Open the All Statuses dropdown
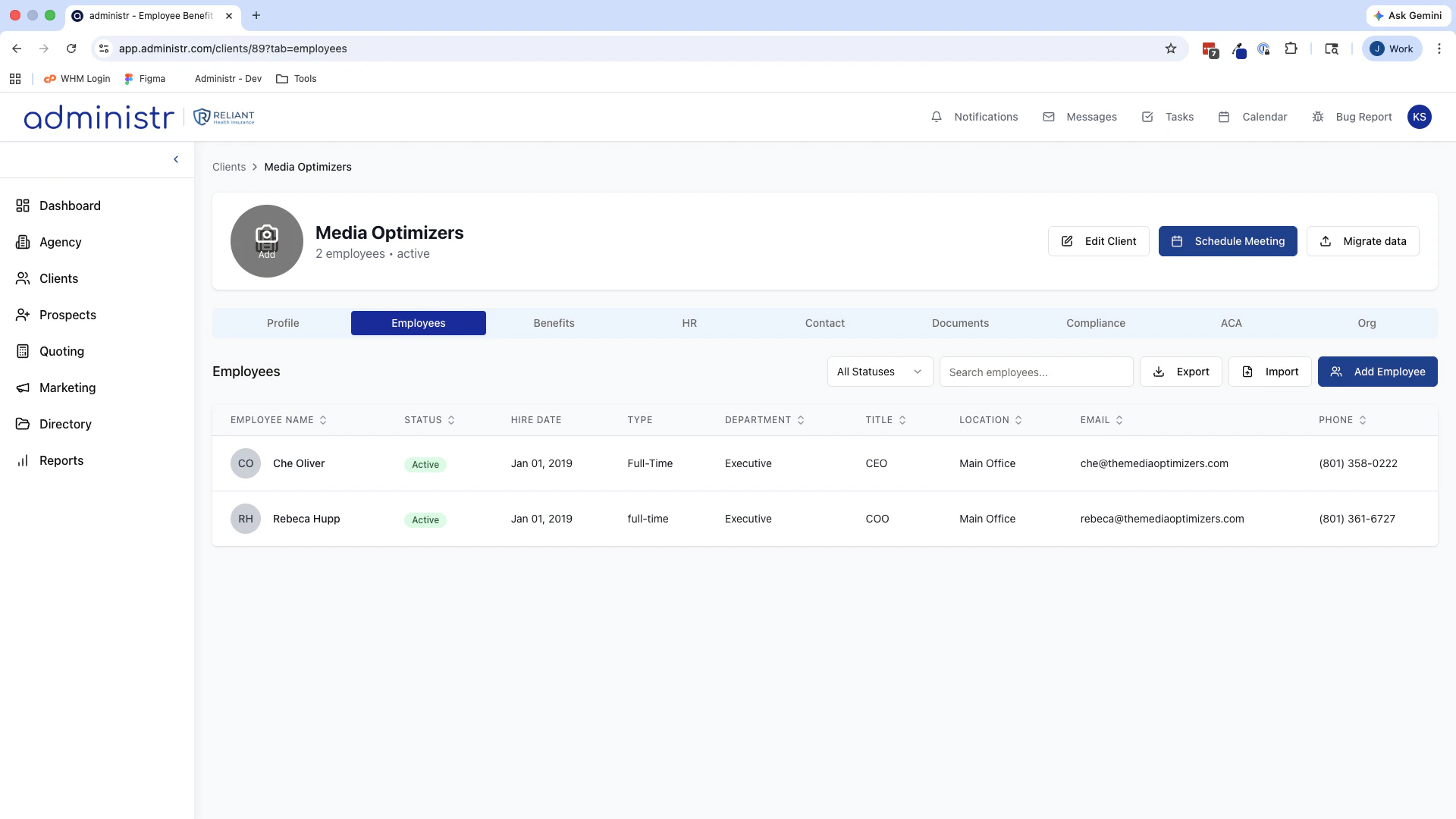The width and height of the screenshot is (1456, 819). pos(880,372)
